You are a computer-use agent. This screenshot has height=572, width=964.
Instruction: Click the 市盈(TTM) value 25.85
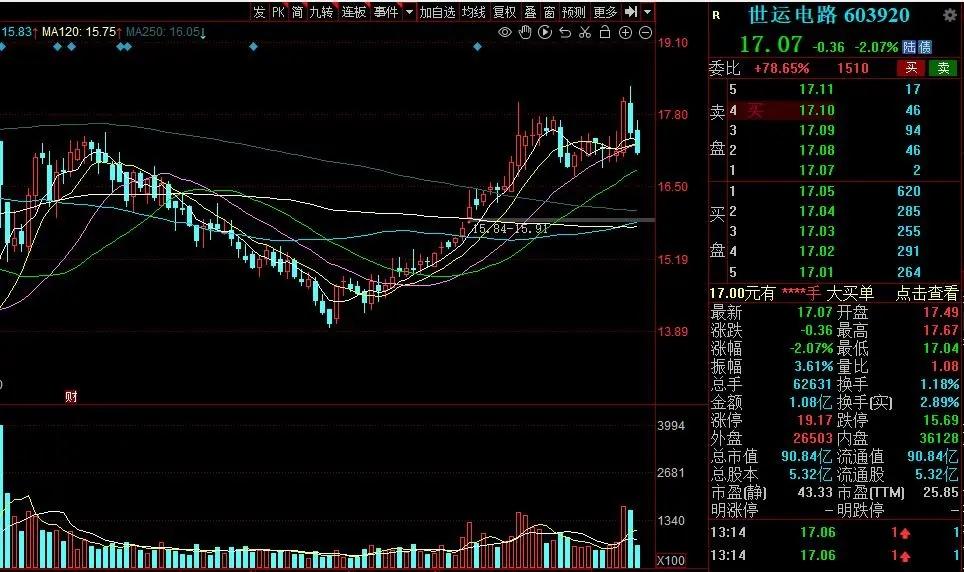(941, 493)
